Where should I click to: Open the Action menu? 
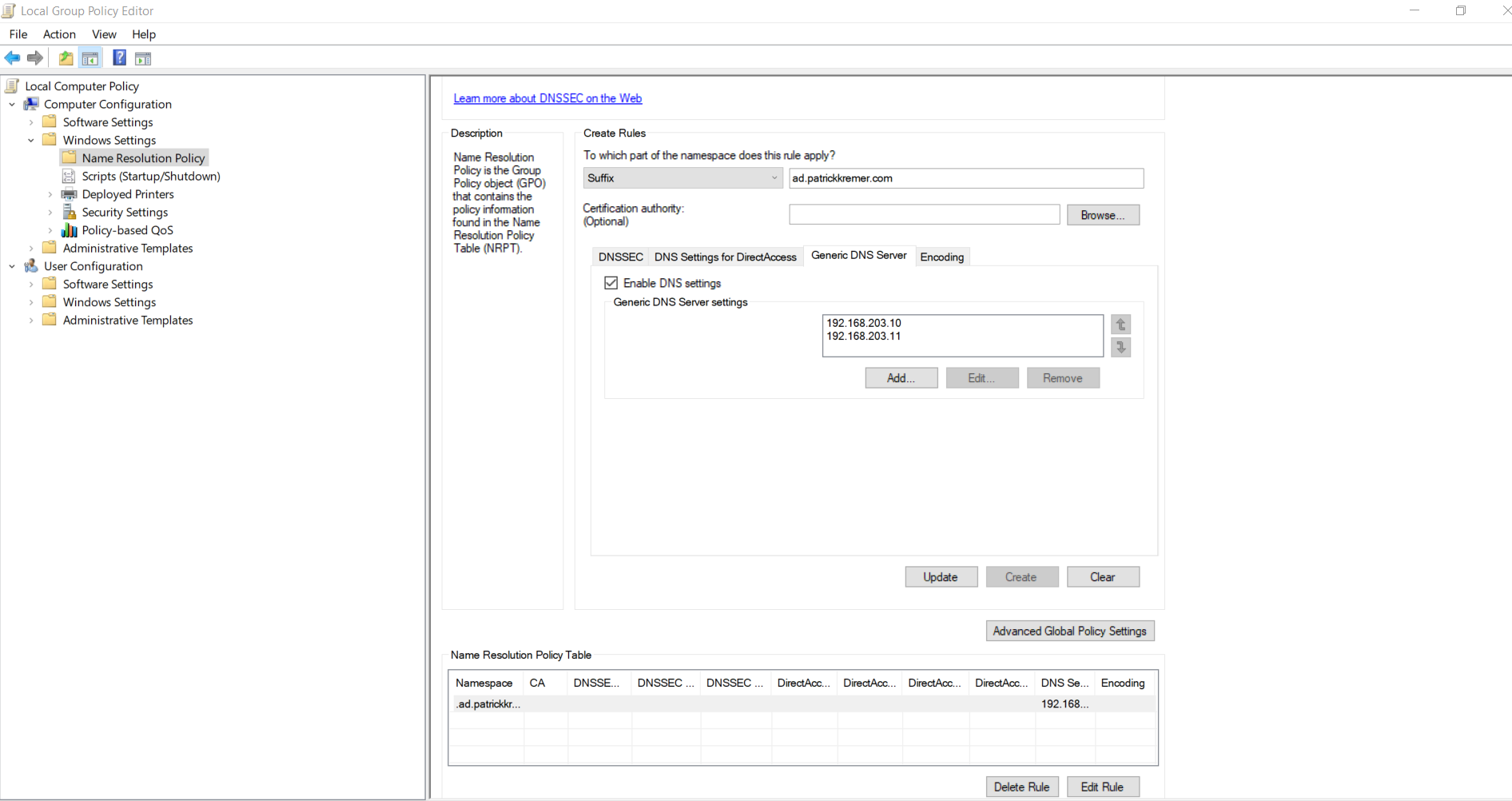(x=59, y=34)
